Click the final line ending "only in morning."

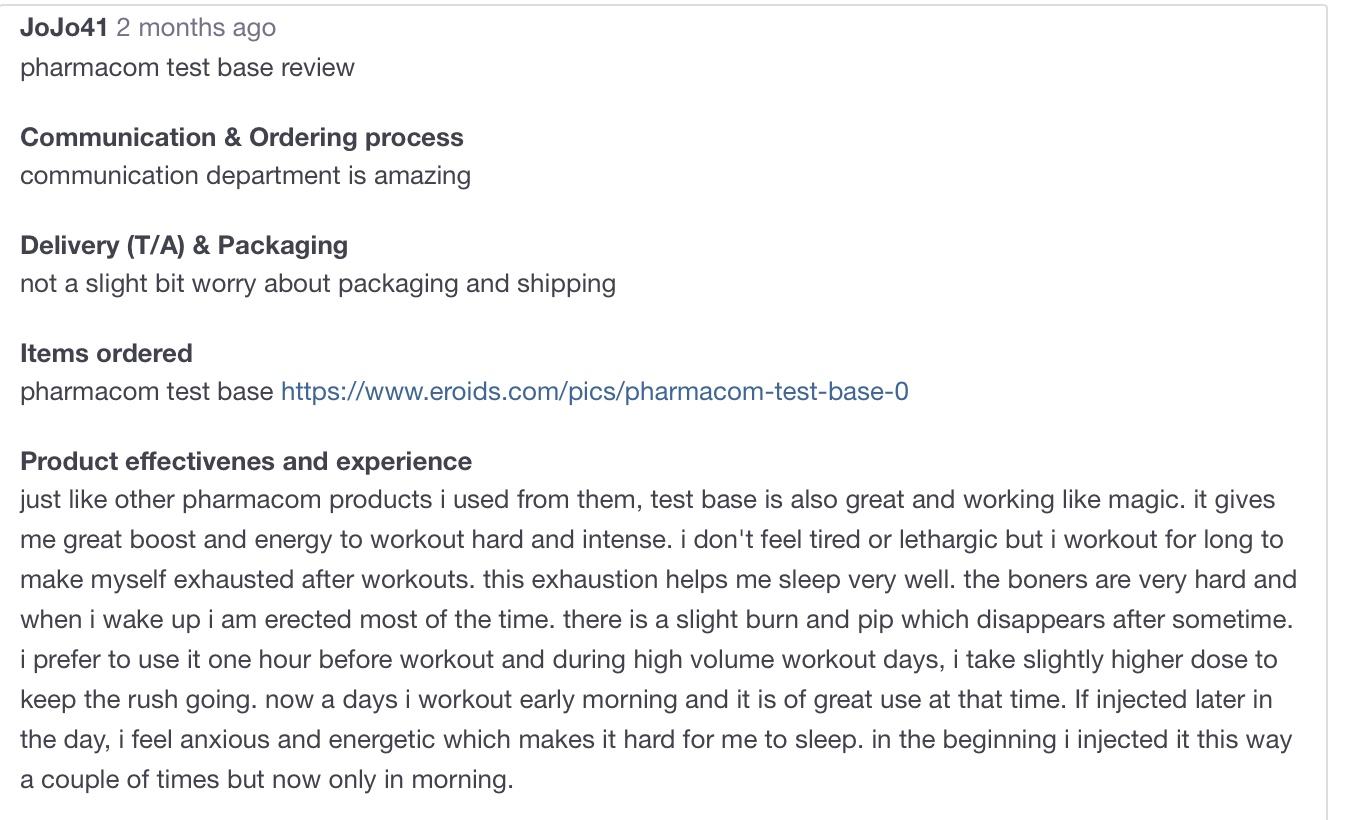pos(266,780)
